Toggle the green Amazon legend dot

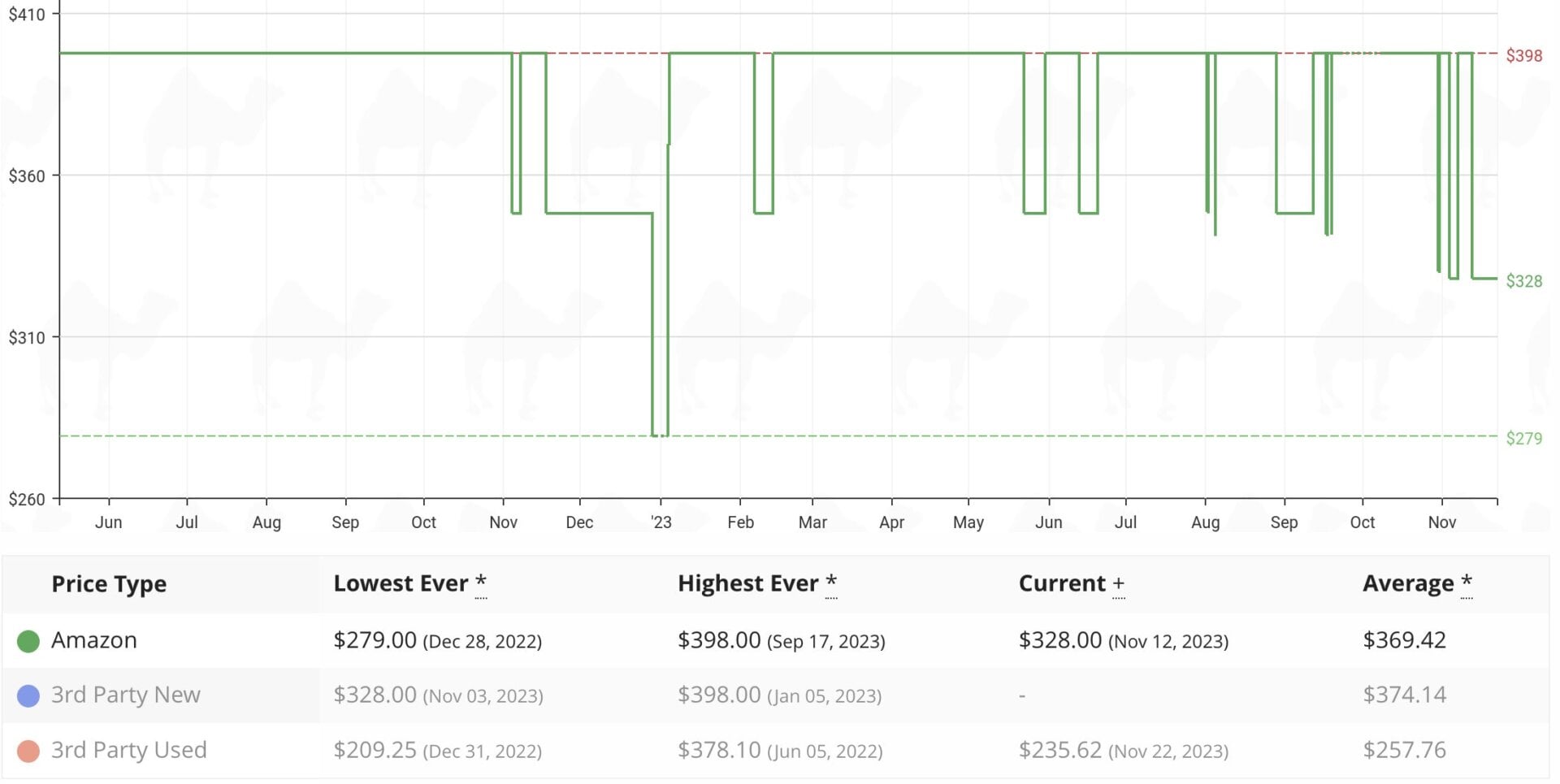click(27, 640)
